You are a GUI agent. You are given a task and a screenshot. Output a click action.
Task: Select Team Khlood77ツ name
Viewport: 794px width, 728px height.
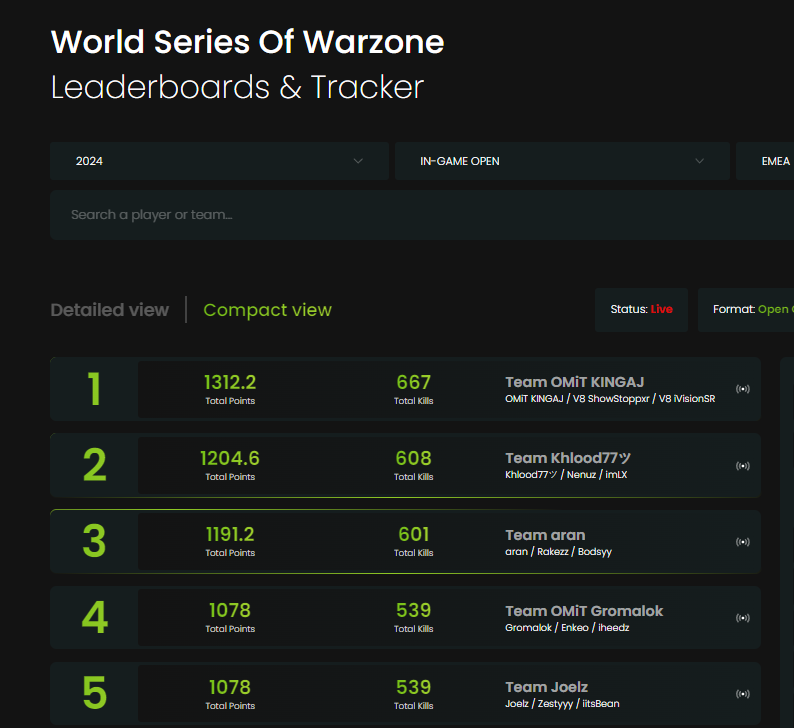568,458
